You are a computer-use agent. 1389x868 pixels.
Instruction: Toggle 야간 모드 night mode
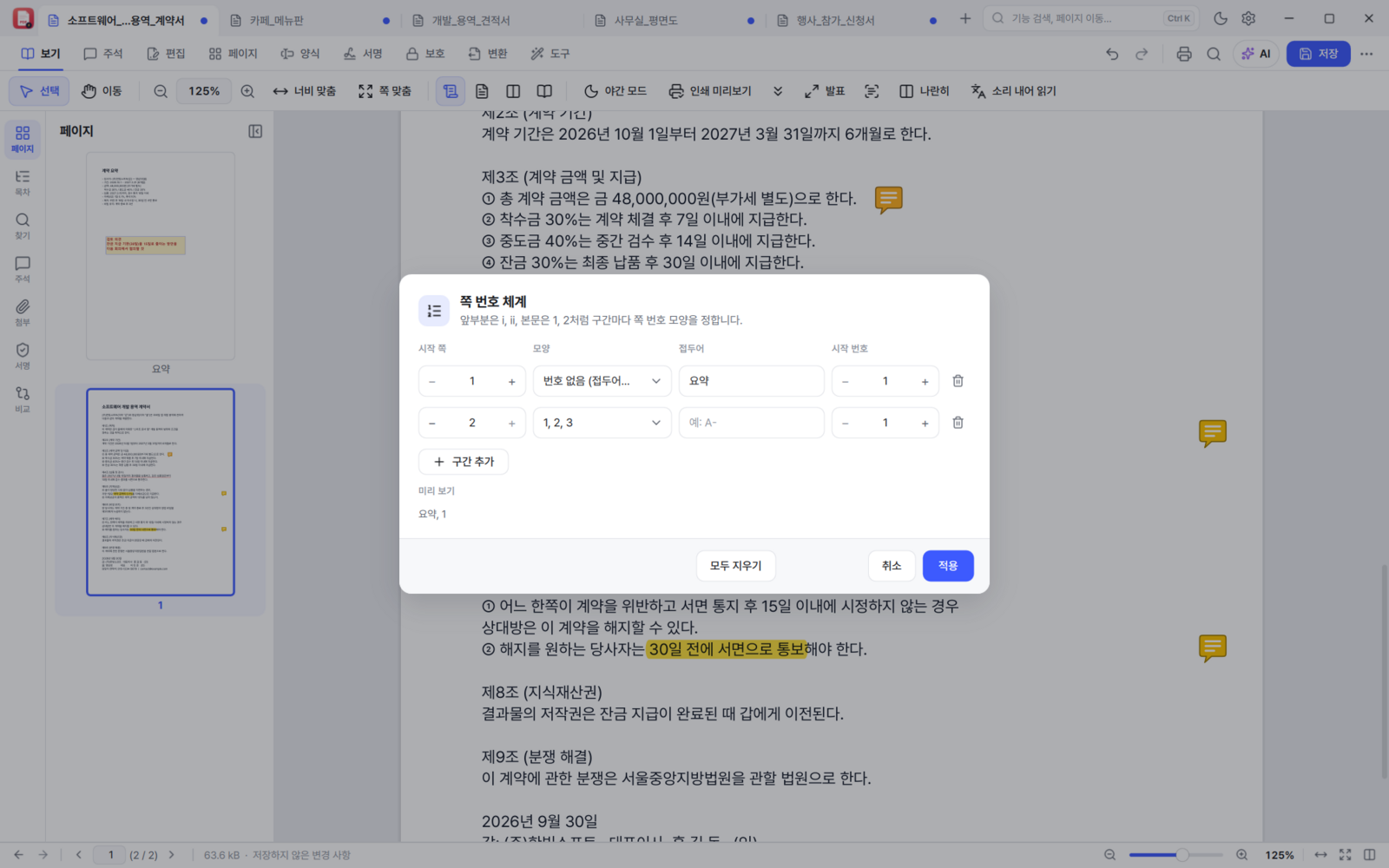click(x=616, y=91)
